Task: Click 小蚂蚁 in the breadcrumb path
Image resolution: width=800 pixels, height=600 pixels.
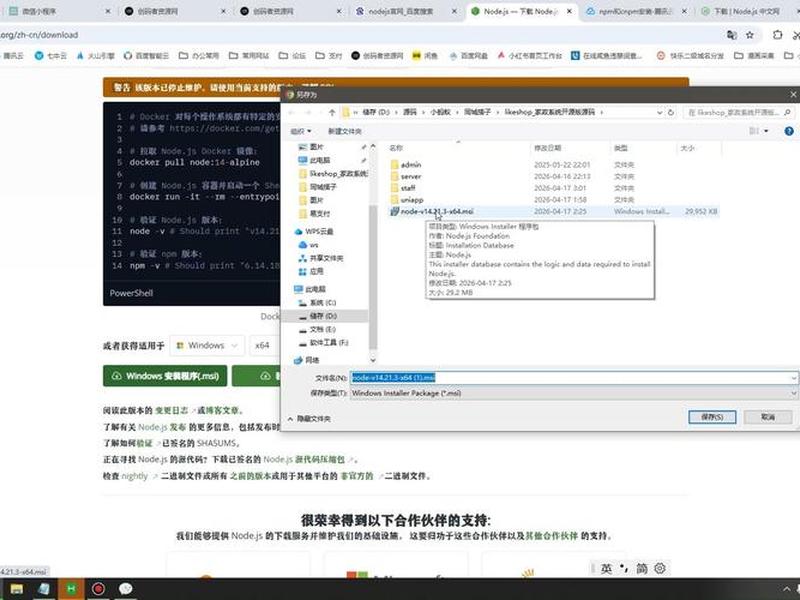Action: pyautogui.click(x=441, y=112)
